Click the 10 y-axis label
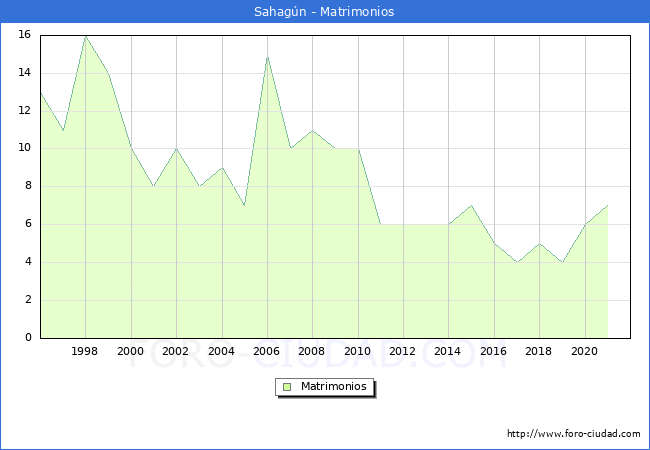 (x=24, y=148)
